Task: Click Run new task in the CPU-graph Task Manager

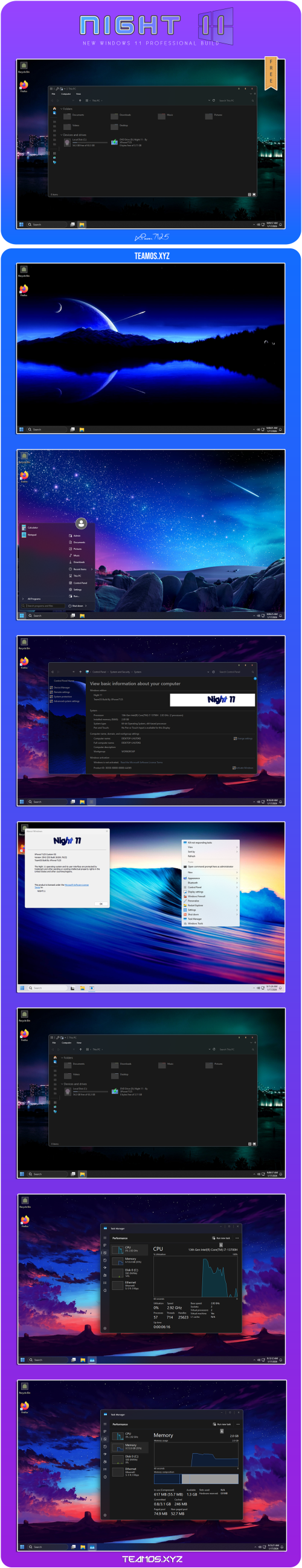Action: (221, 1237)
